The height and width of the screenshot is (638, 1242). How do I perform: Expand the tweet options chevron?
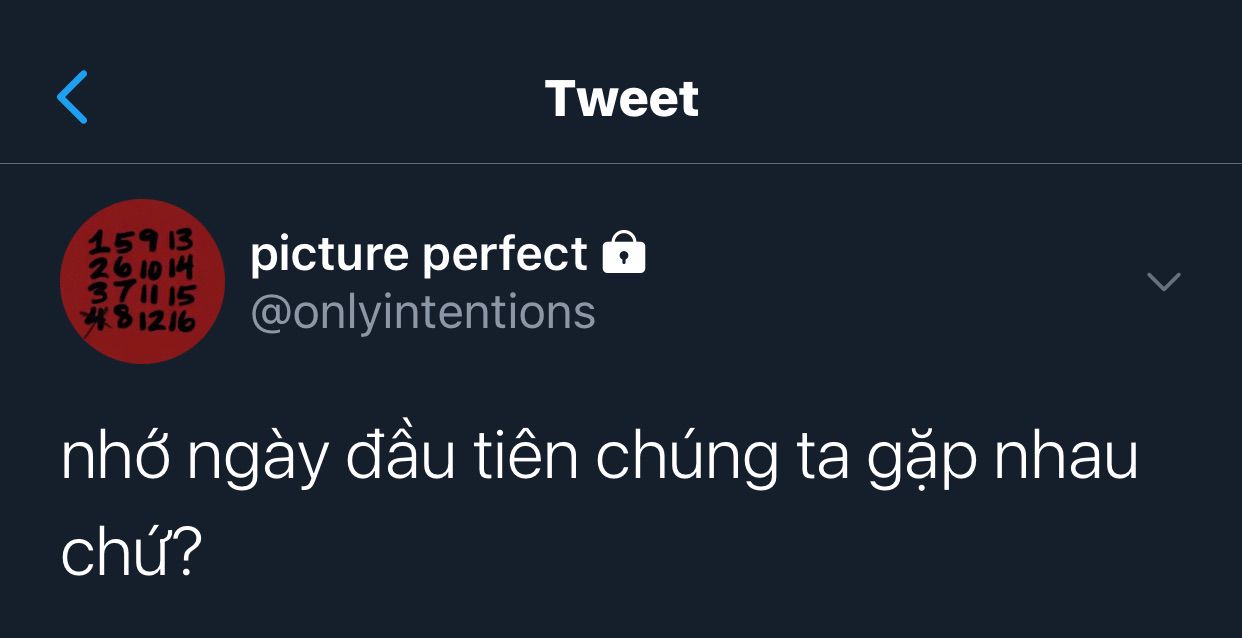pos(1163,282)
